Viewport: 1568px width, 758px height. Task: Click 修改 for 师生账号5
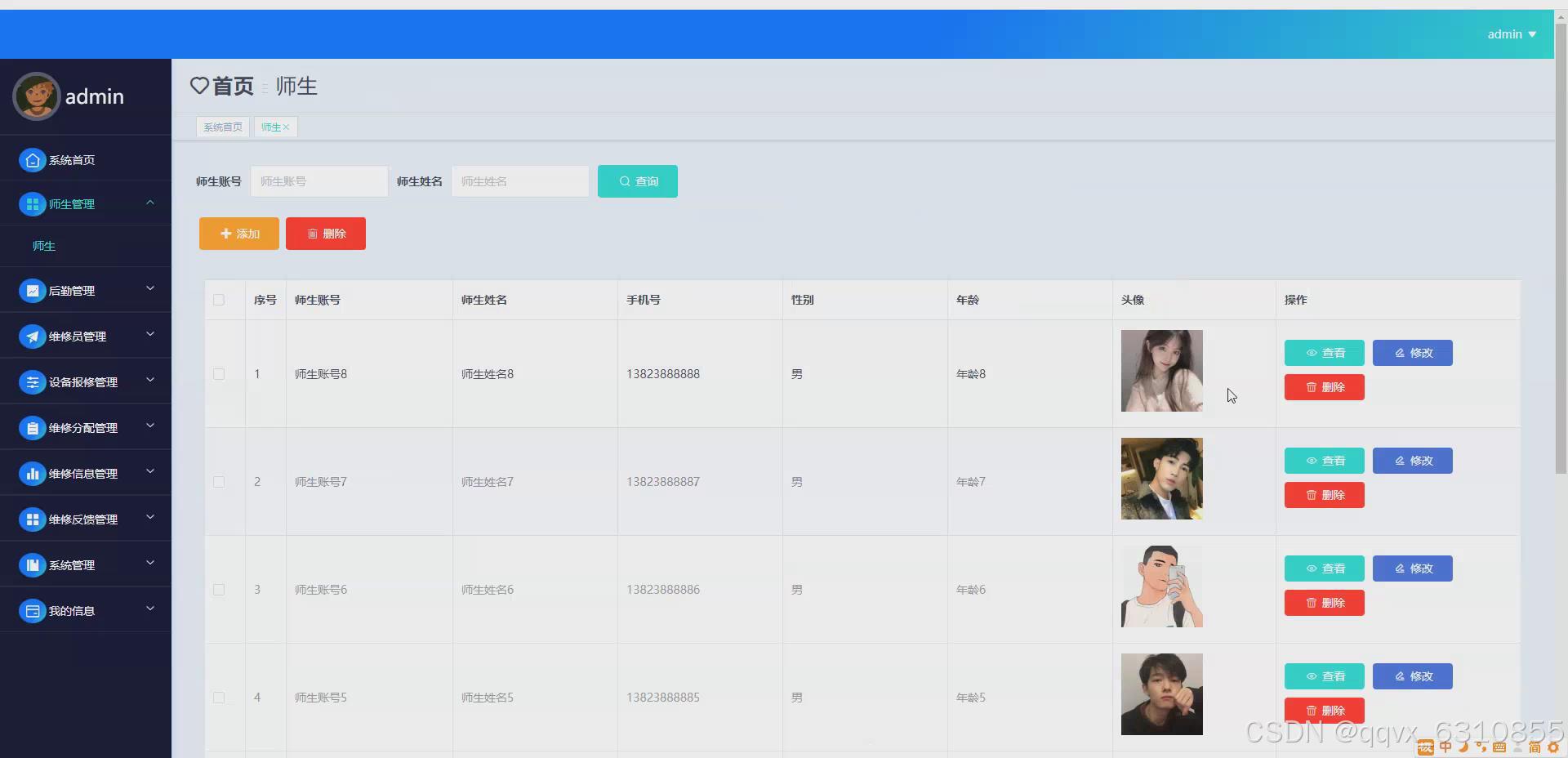1413,676
